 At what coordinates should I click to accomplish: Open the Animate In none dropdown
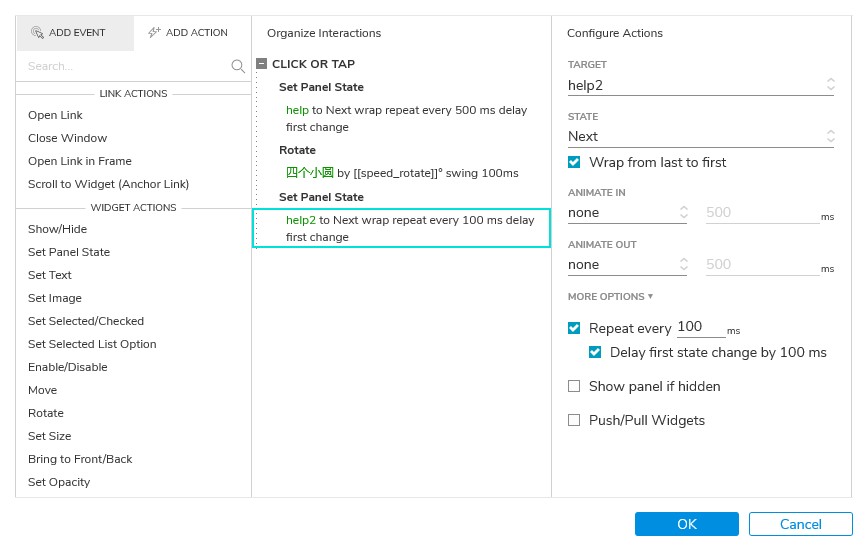tap(627, 213)
